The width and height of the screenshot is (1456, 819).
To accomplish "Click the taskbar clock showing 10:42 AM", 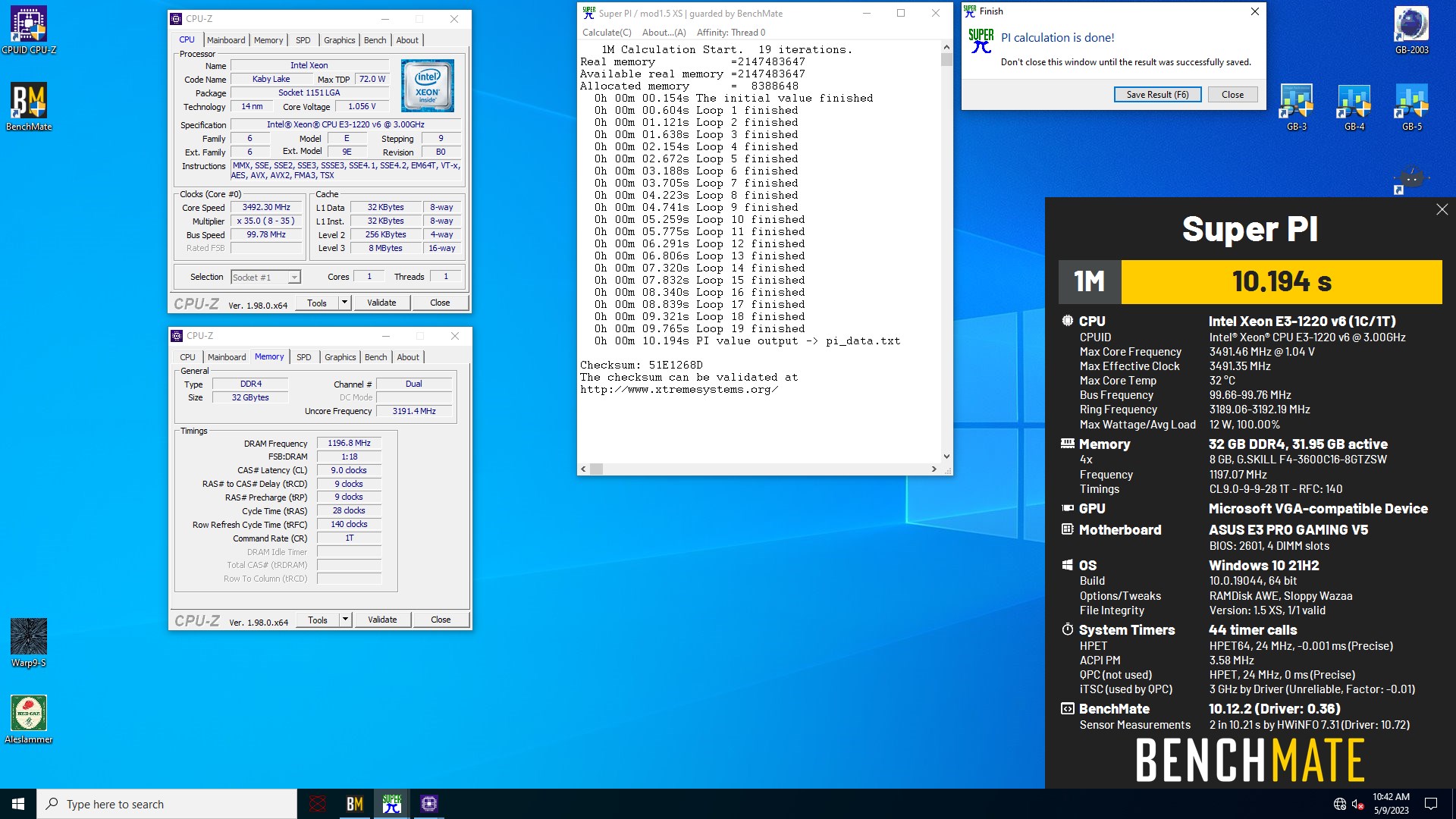I will [1391, 804].
